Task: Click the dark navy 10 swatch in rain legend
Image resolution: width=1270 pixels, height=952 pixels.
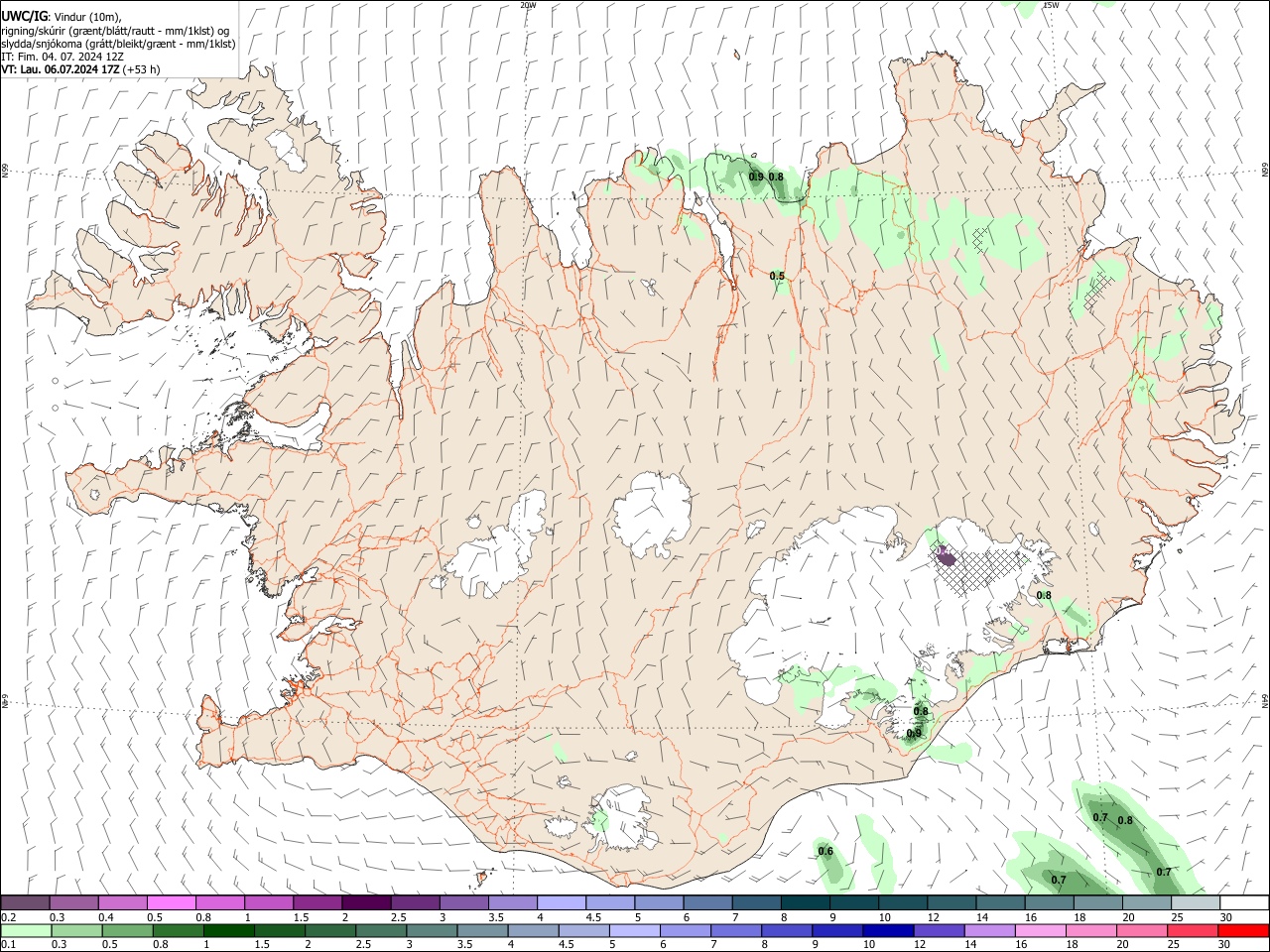Action: (887, 930)
